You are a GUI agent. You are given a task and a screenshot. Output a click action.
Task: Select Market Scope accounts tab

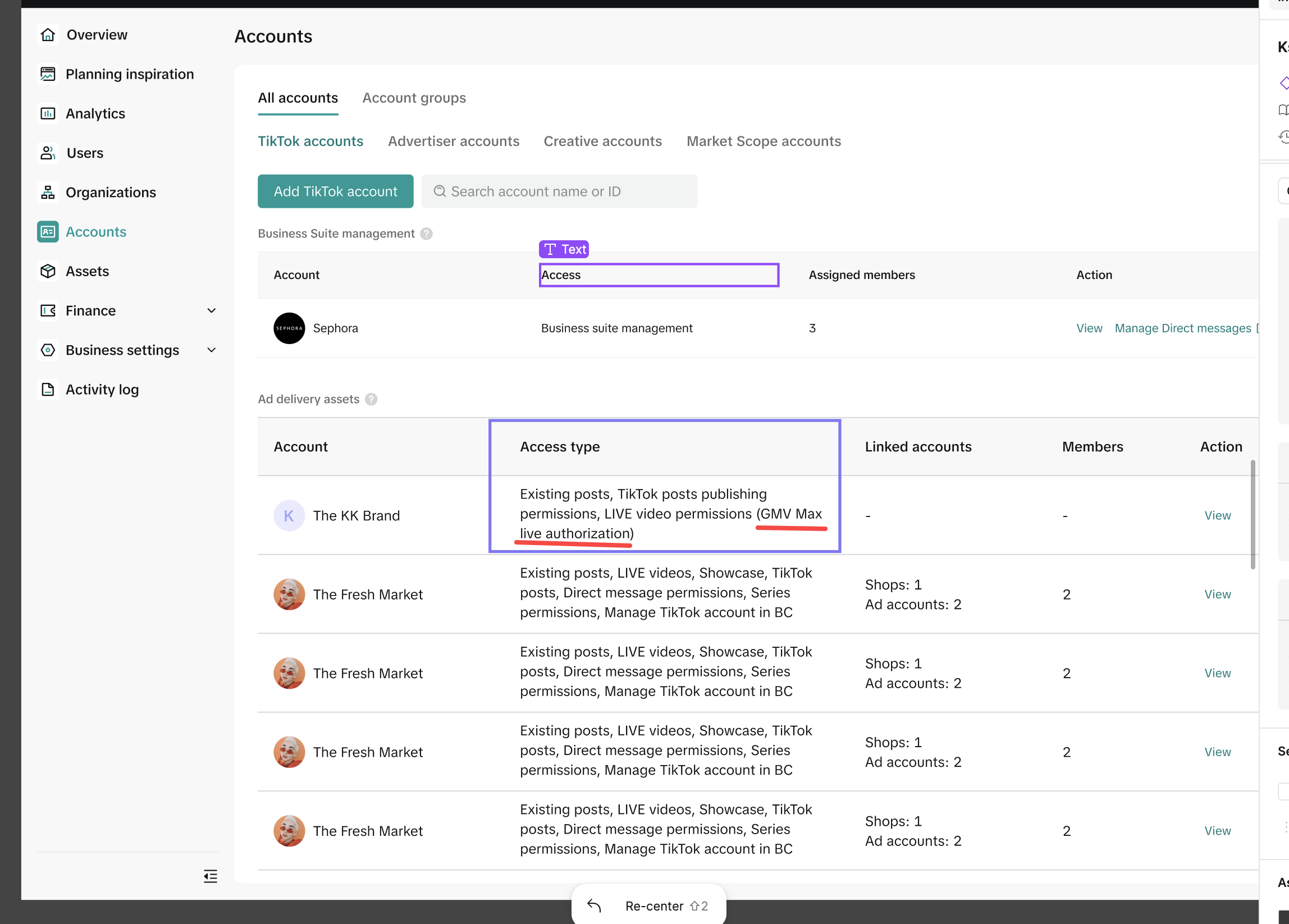pos(764,141)
